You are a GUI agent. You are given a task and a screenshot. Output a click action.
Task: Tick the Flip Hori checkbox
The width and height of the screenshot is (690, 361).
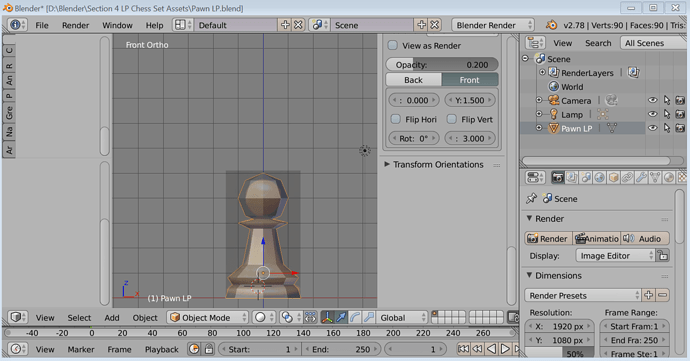coord(396,119)
